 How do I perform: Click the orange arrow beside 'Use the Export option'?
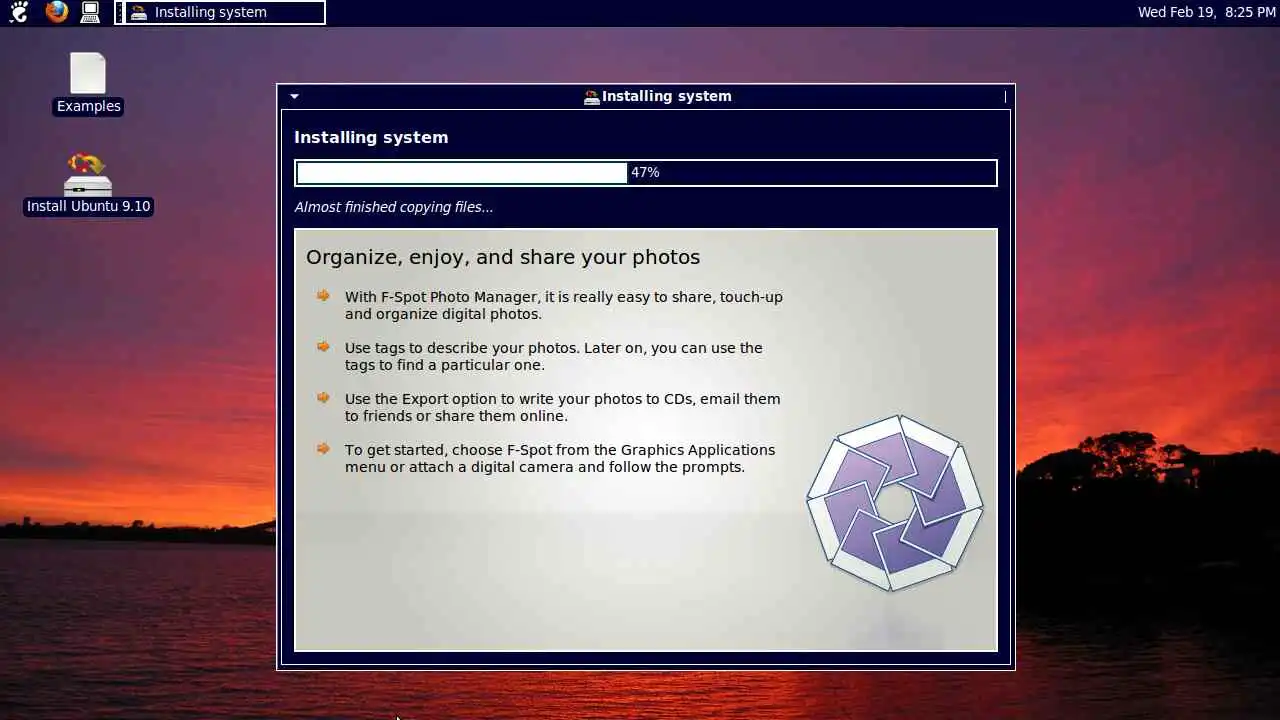click(323, 397)
